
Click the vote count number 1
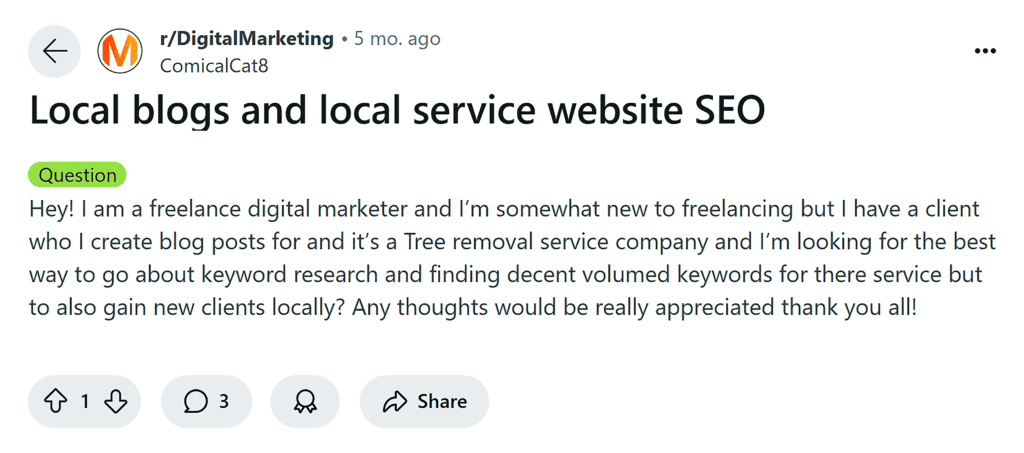coord(85,402)
